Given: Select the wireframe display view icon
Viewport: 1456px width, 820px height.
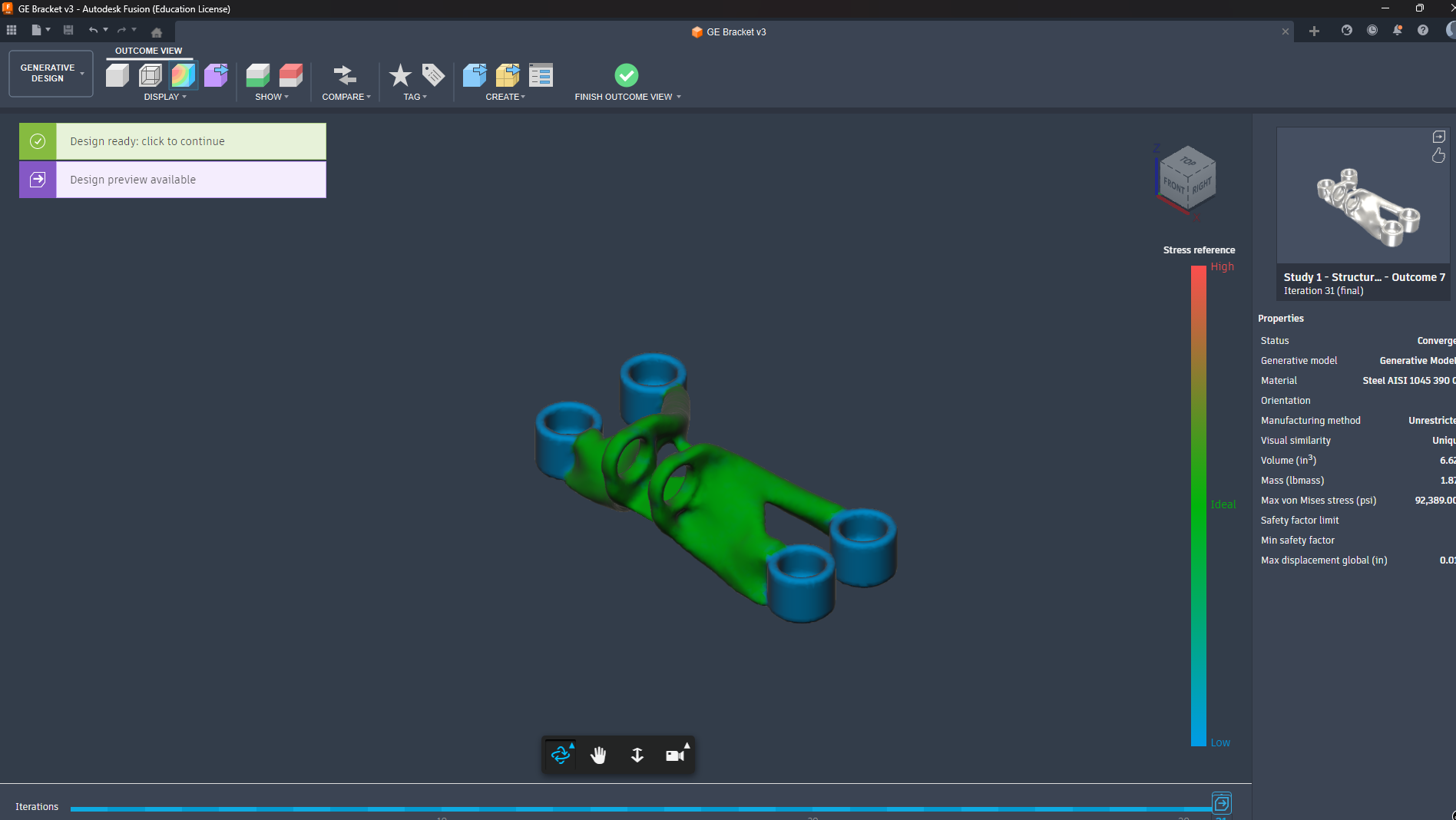Looking at the screenshot, I should tap(151, 75).
